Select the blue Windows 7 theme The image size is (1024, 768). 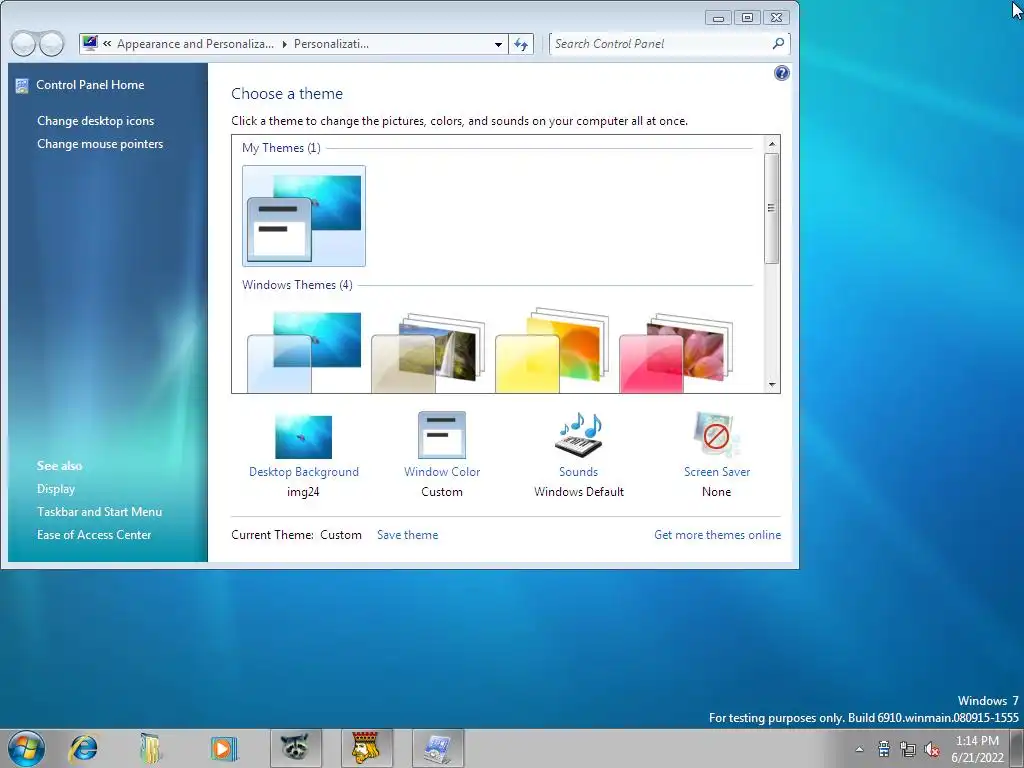[x=304, y=351]
